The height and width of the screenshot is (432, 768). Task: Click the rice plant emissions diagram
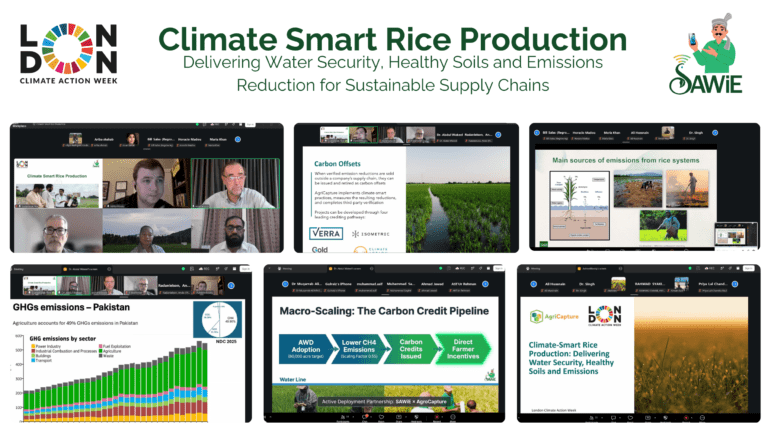click(x=580, y=205)
